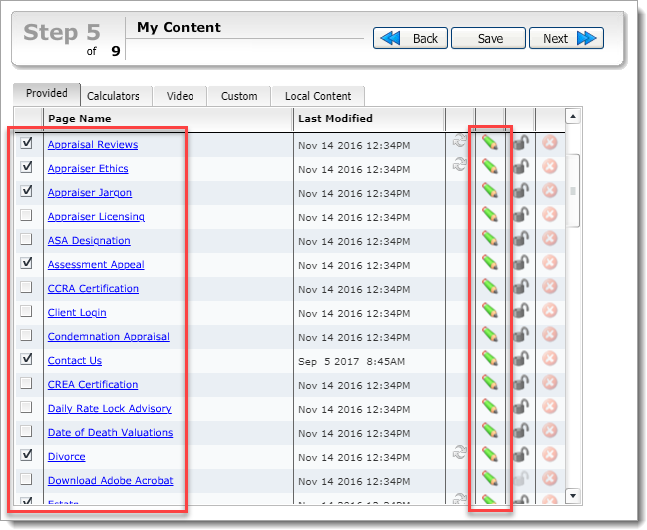Open the Appraisal Reviews link
Image resolution: width=647 pixels, height=530 pixels.
pos(93,145)
